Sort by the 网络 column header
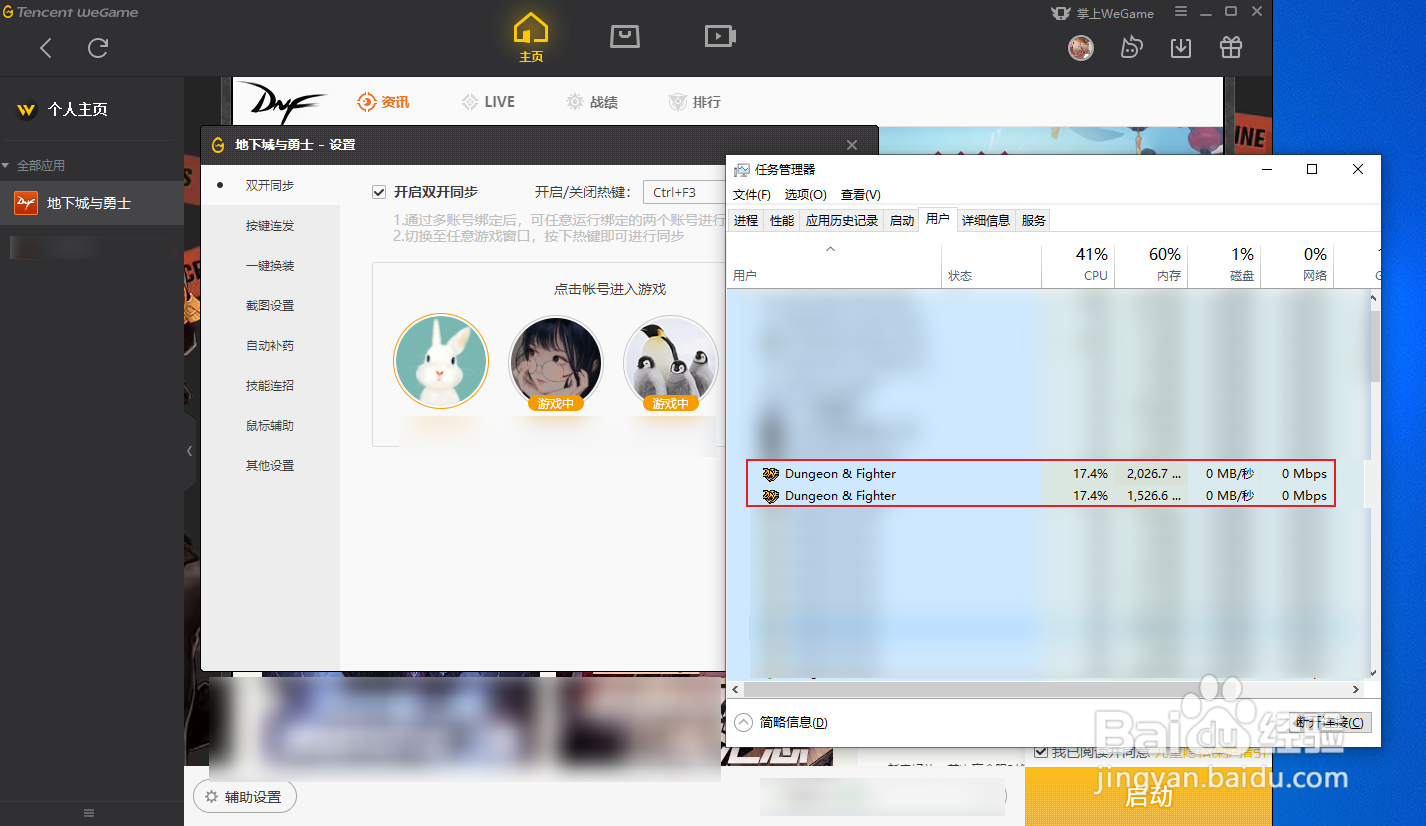This screenshot has height=826, width=1426. pos(1297,265)
